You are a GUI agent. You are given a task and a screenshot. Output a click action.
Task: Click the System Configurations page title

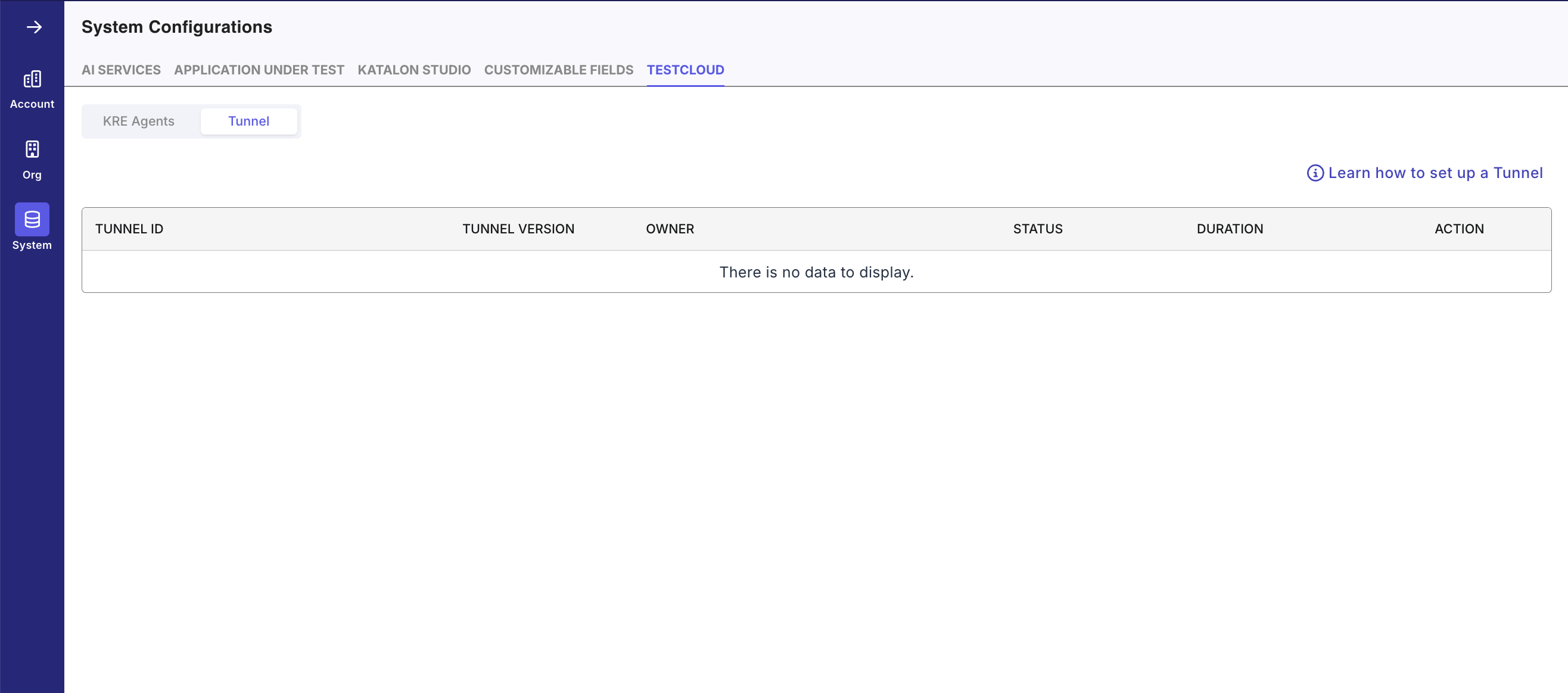(x=176, y=27)
